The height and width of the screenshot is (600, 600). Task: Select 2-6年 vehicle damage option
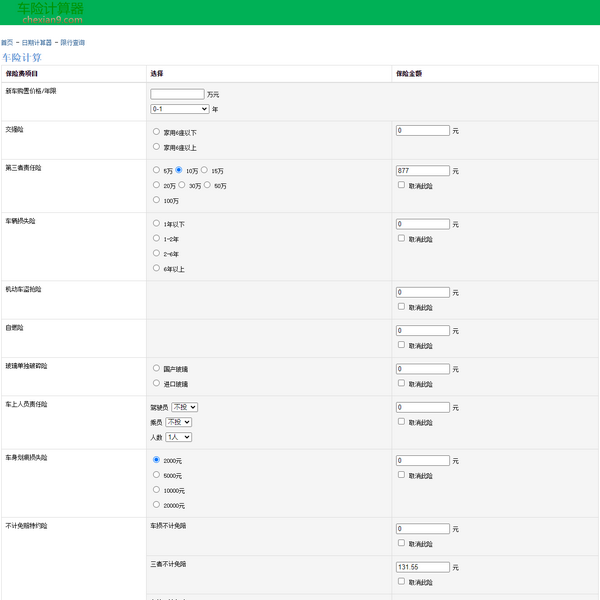[156, 253]
